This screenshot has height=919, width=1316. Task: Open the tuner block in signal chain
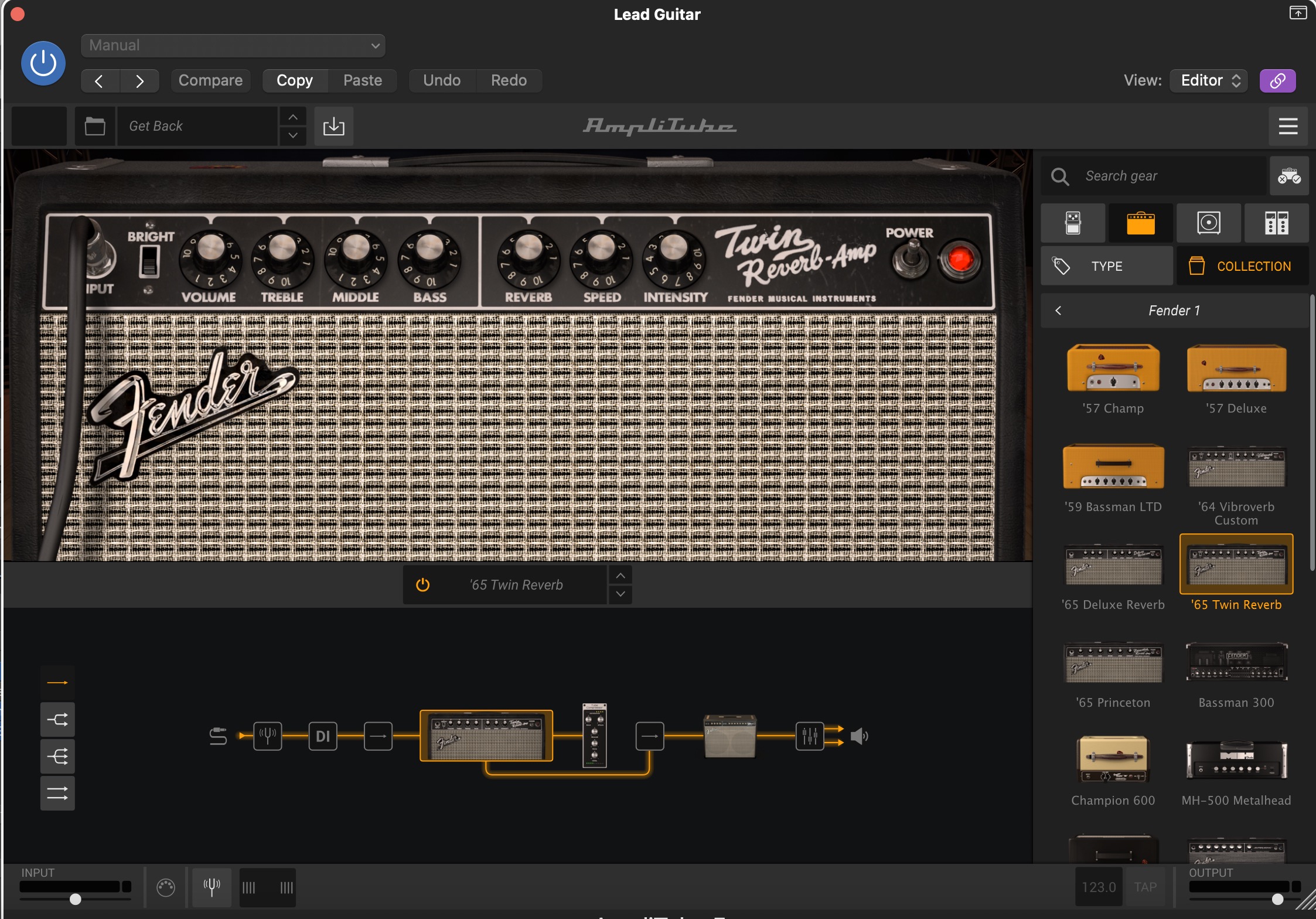click(x=268, y=736)
